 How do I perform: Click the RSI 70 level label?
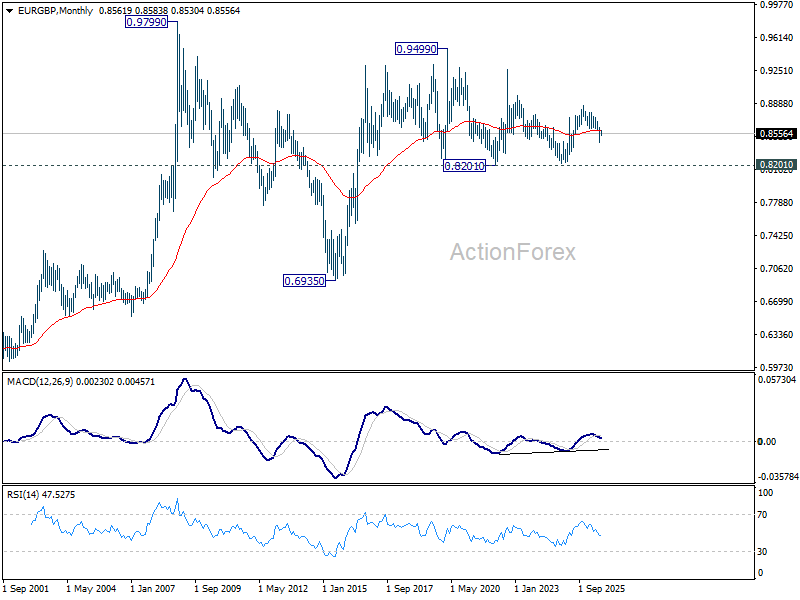click(762, 515)
